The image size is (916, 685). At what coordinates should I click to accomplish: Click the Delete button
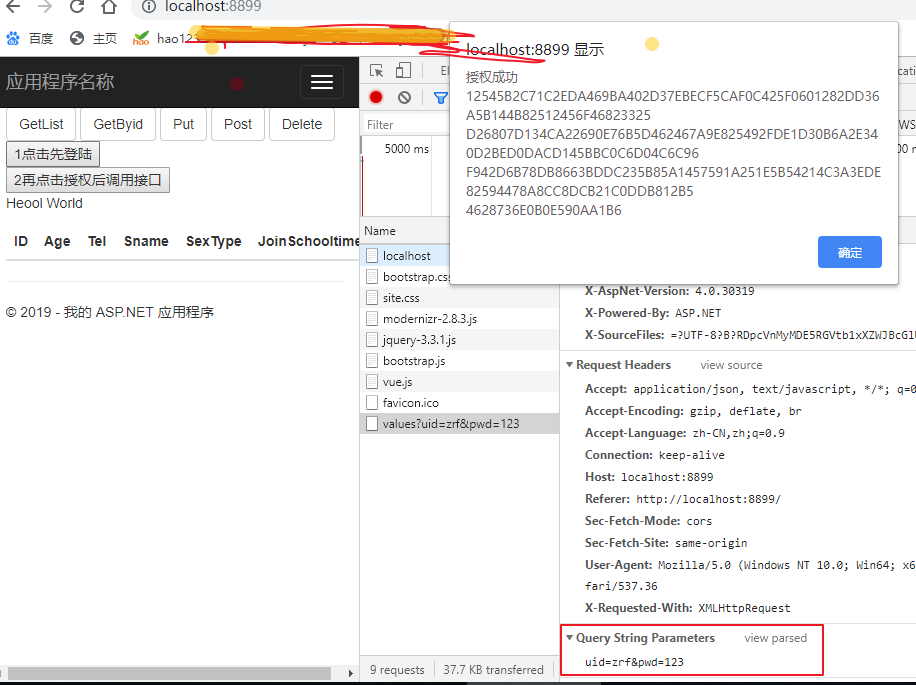tap(302, 124)
